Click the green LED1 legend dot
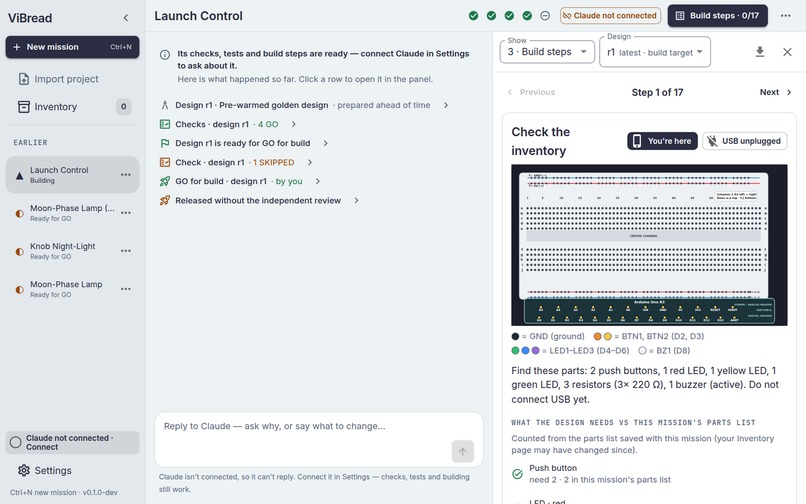Viewport: 806px width, 504px height. pos(516,351)
